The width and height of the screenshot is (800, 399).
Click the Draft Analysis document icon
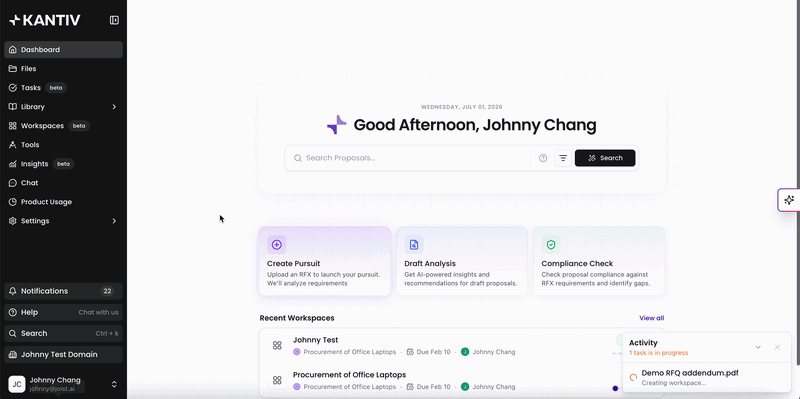[414, 245]
